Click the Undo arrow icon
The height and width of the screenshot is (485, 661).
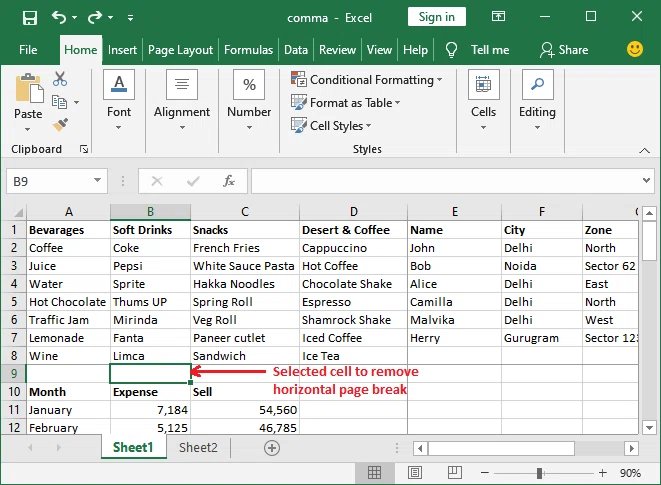point(59,17)
